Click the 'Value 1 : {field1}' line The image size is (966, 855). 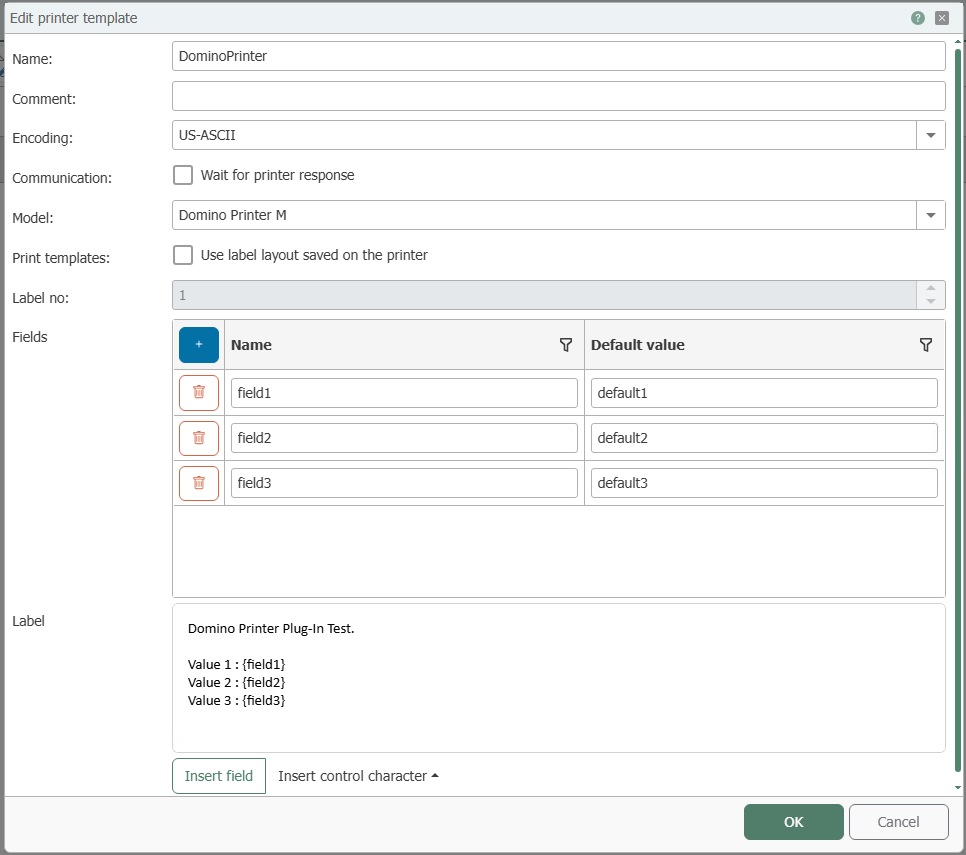coord(237,665)
